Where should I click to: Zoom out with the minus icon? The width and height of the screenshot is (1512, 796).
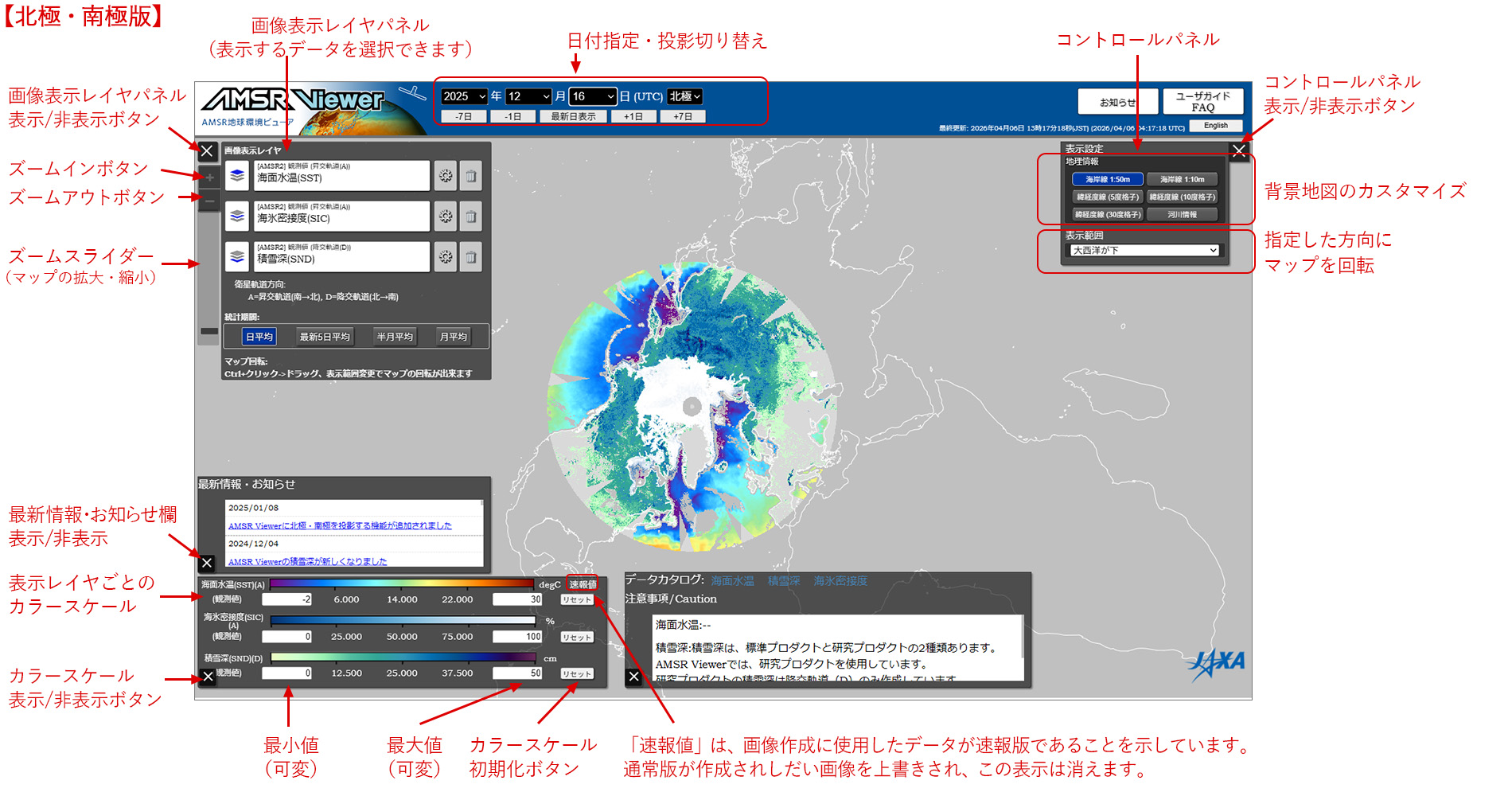point(208,201)
